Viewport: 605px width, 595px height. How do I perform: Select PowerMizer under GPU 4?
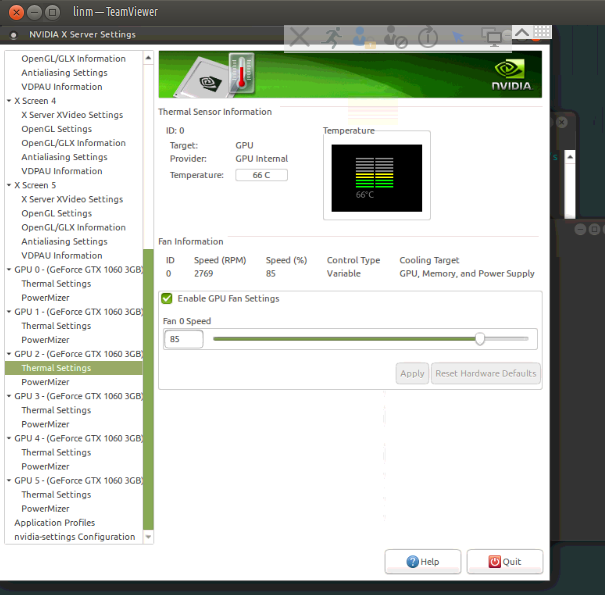point(46,466)
